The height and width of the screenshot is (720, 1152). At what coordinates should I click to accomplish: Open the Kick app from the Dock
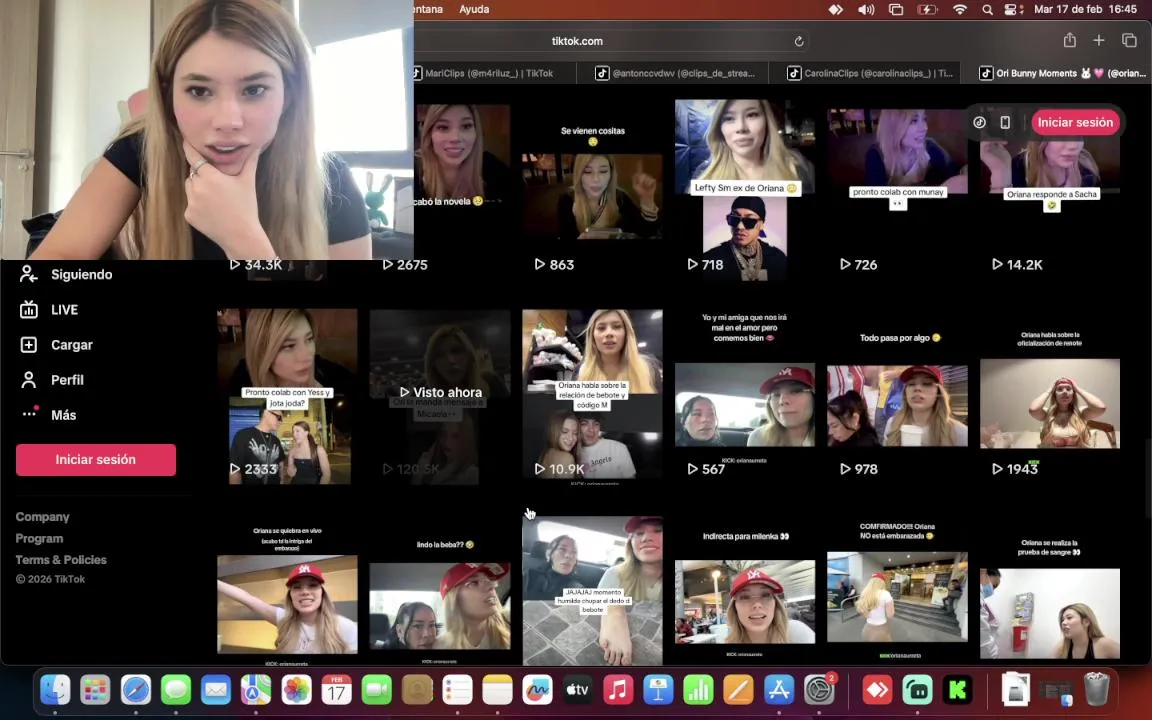(957, 690)
